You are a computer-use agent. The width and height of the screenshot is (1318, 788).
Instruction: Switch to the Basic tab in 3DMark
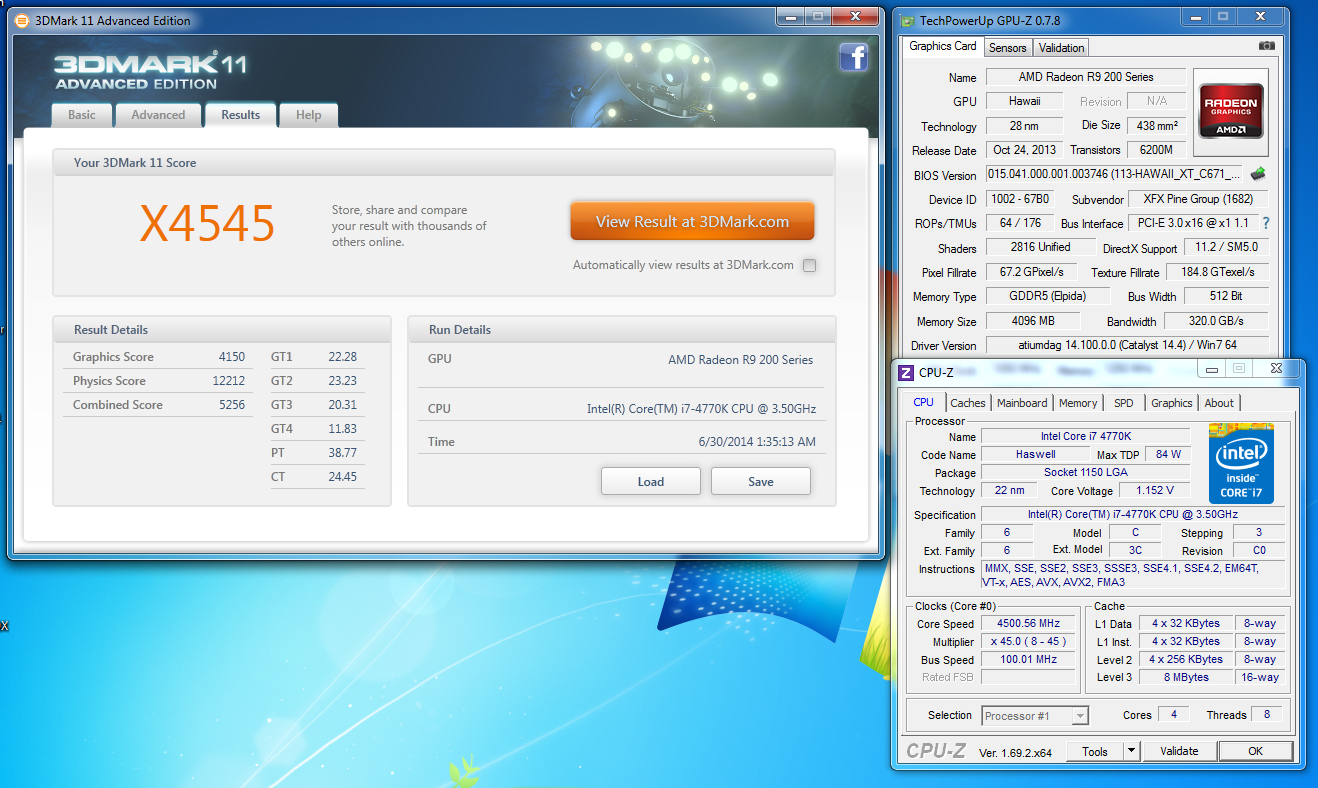click(x=82, y=115)
